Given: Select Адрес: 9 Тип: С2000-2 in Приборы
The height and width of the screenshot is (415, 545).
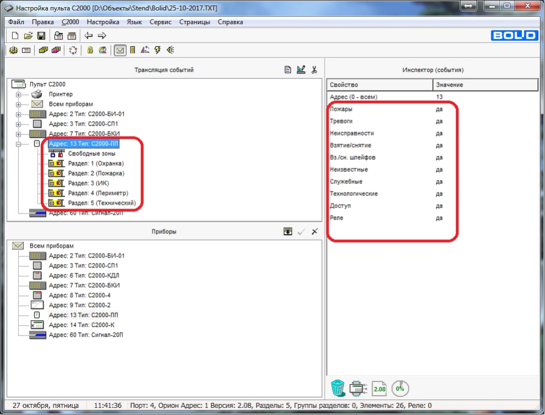Looking at the screenshot, I should pyautogui.click(x=80, y=305).
